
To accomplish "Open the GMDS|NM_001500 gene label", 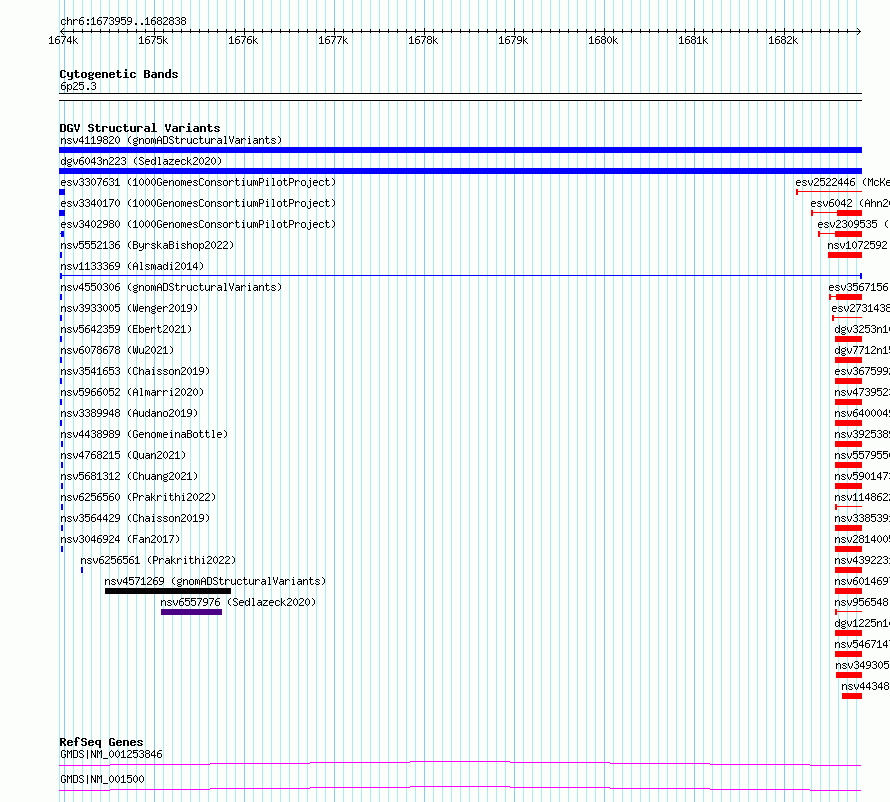I will [102, 779].
